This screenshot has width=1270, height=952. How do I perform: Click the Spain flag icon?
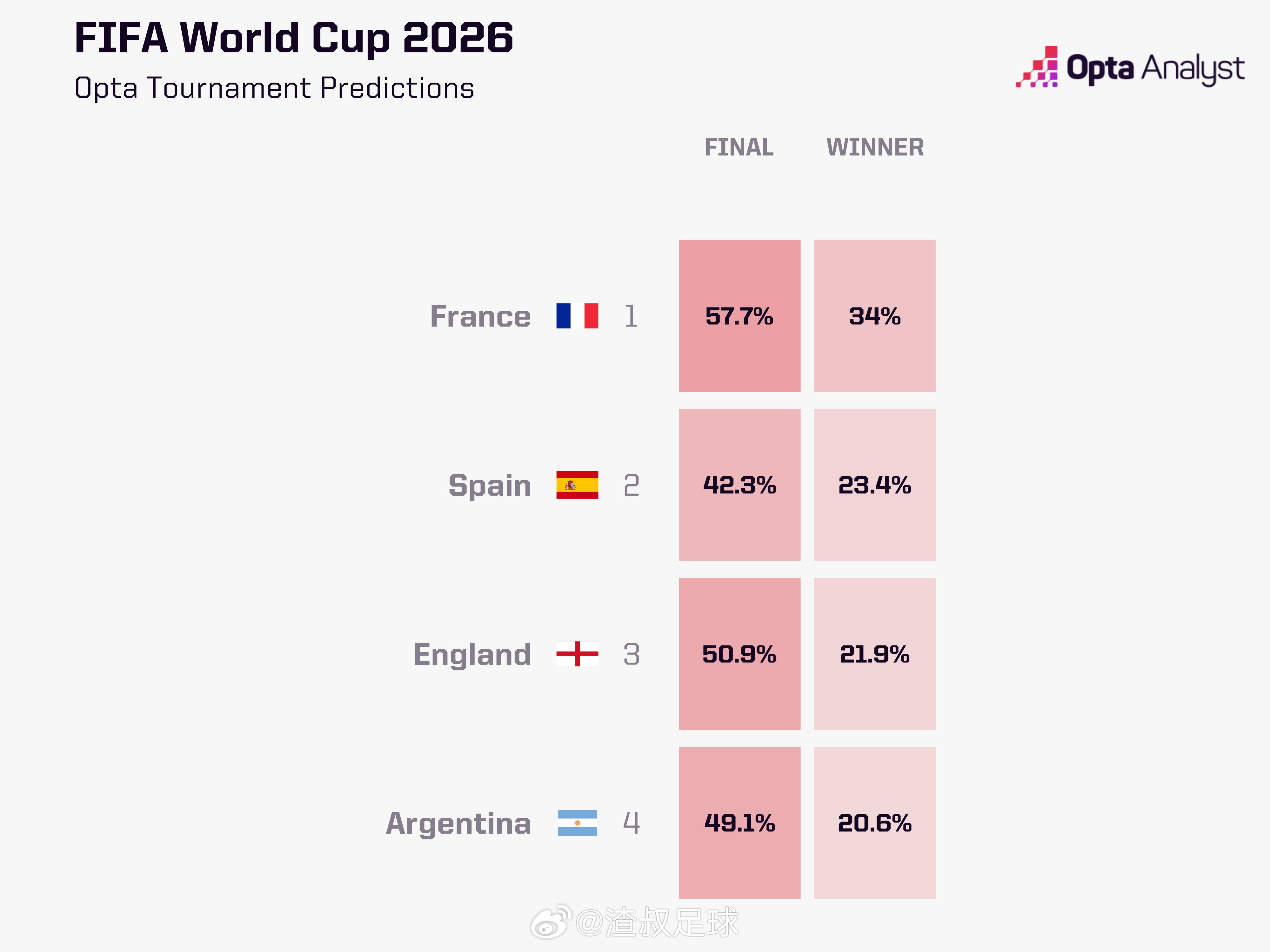click(577, 485)
